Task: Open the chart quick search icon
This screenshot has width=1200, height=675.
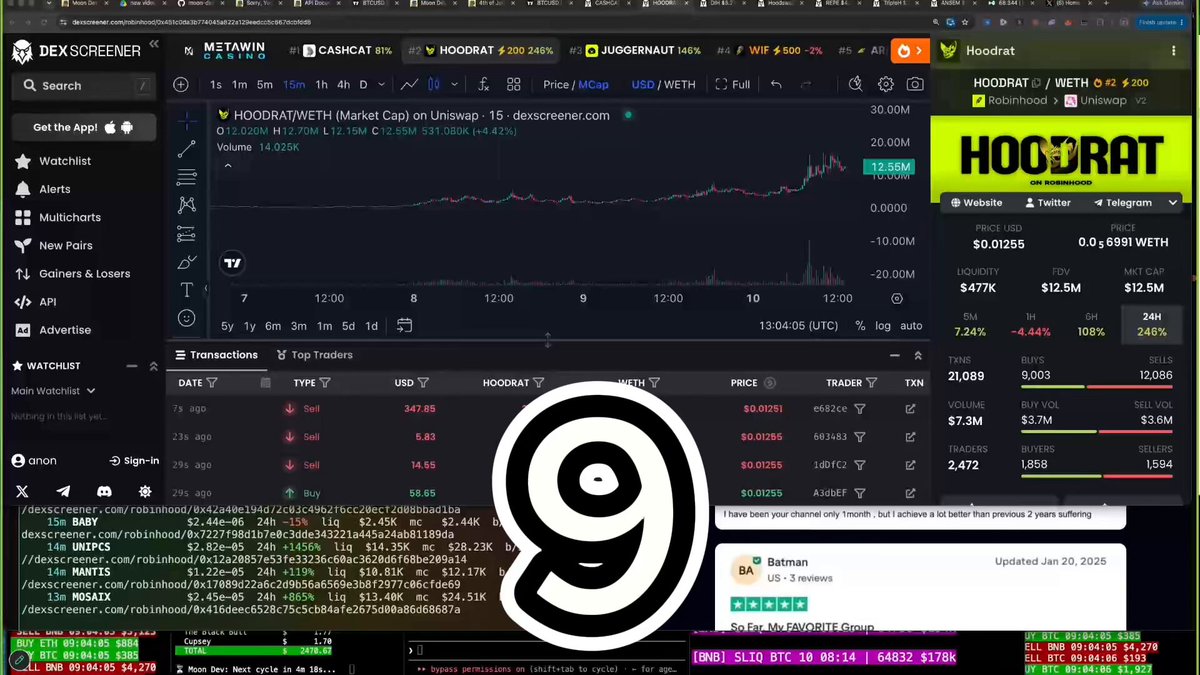Action: [x=855, y=85]
